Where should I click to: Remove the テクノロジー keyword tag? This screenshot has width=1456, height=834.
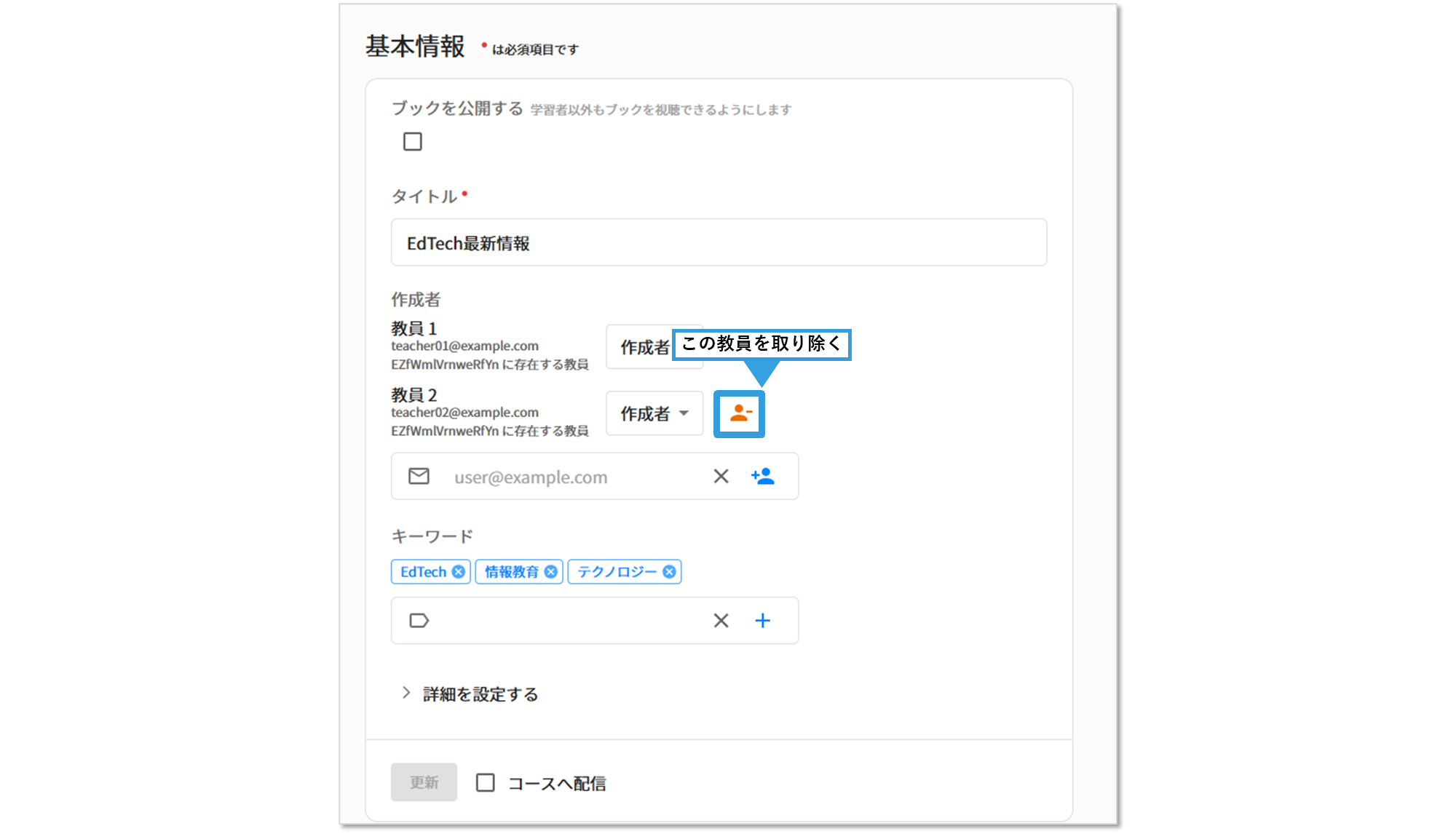(669, 572)
